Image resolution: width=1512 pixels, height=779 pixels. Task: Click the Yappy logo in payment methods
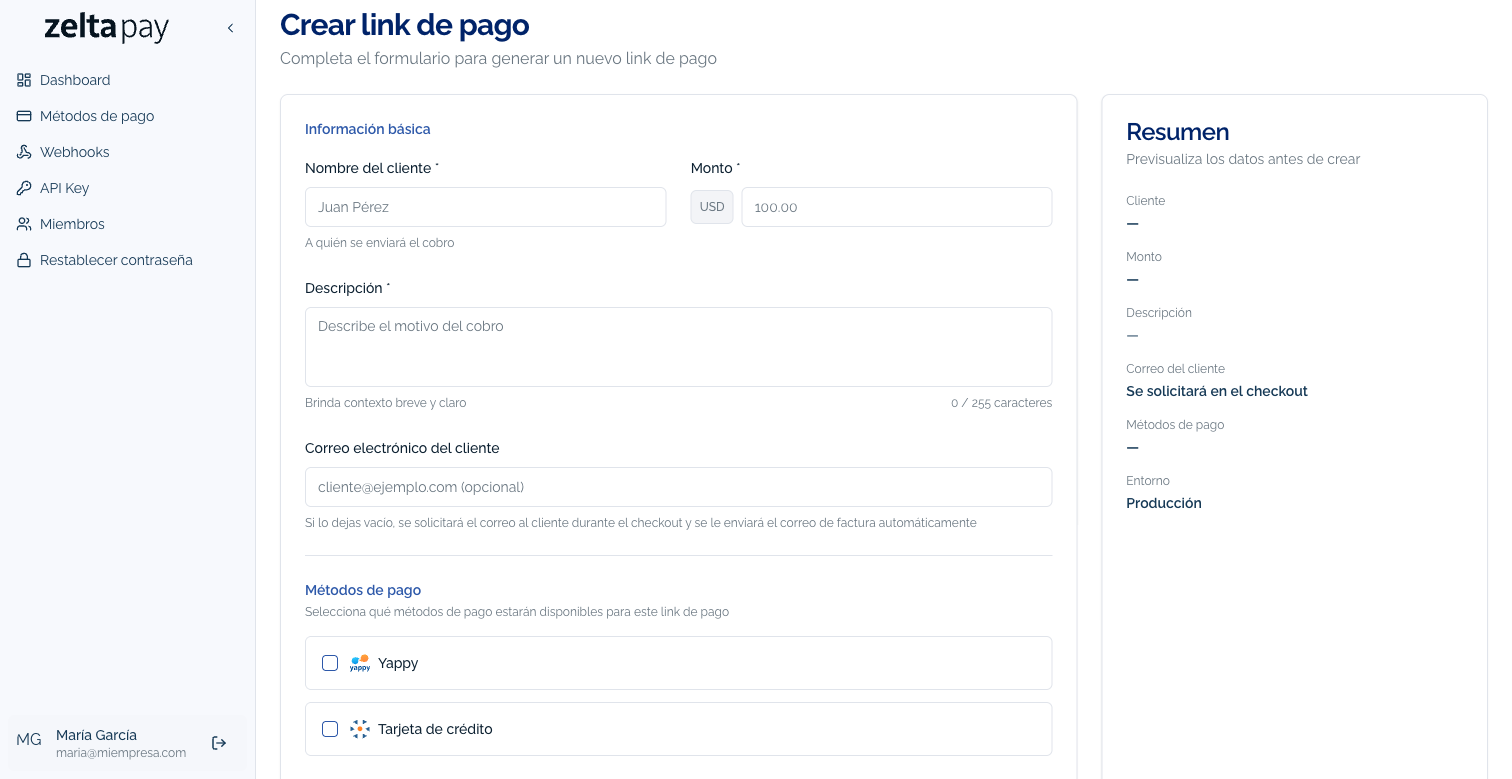tap(359, 663)
